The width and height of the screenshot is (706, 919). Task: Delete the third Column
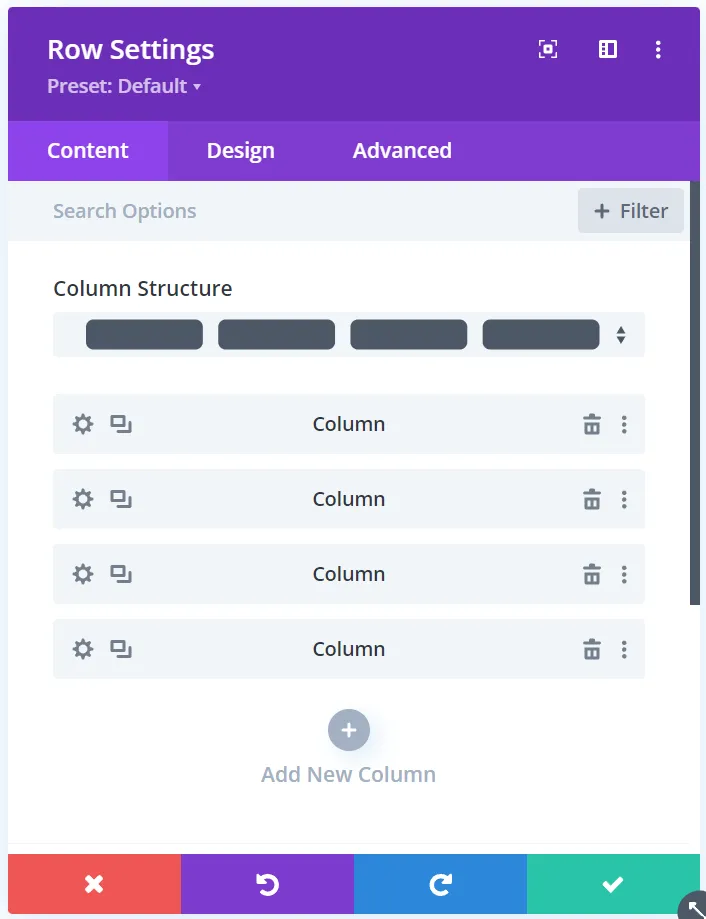(x=592, y=574)
